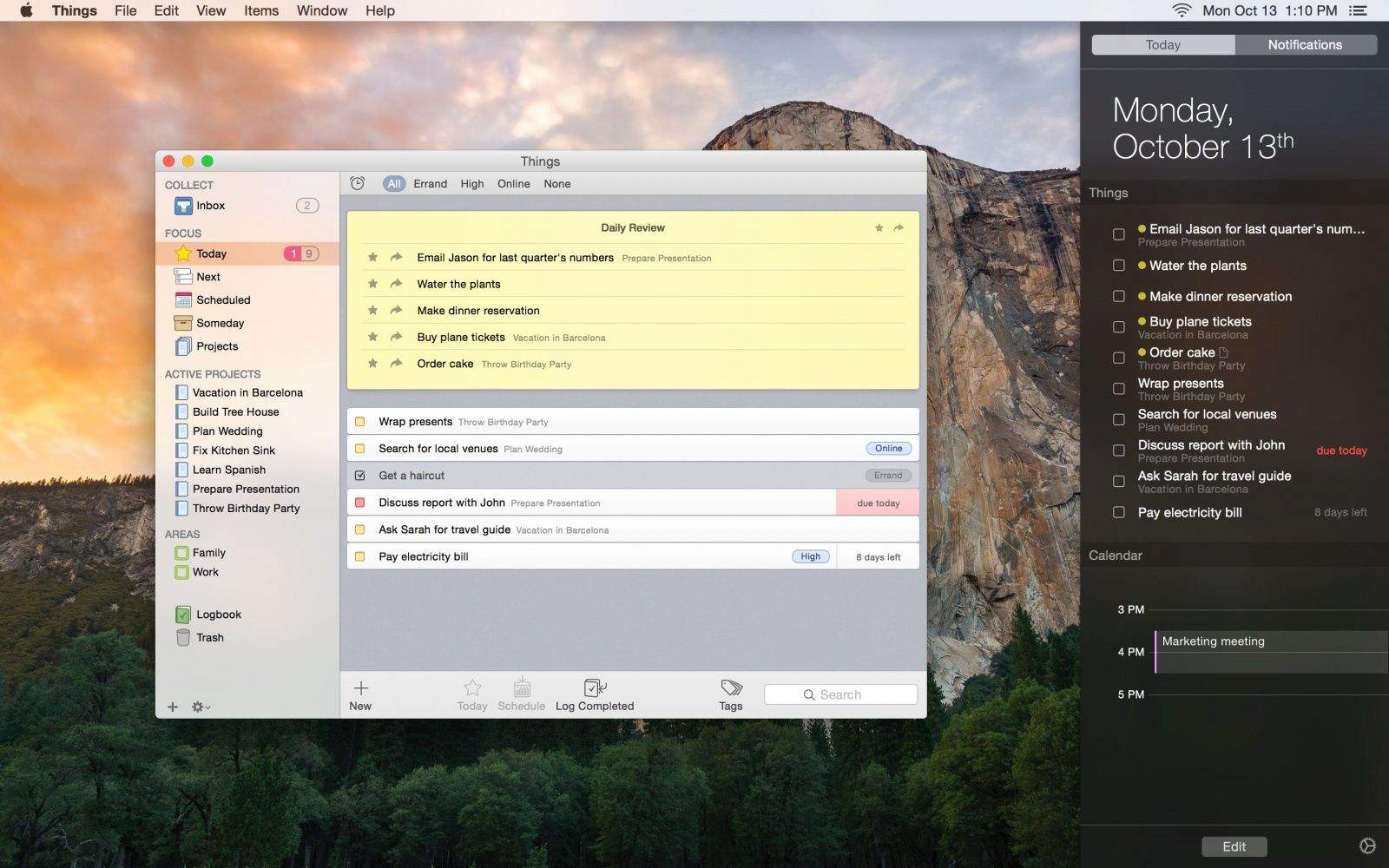This screenshot has width=1389, height=868.
Task: Click Edit button in Notification Center
Action: pos(1234,846)
